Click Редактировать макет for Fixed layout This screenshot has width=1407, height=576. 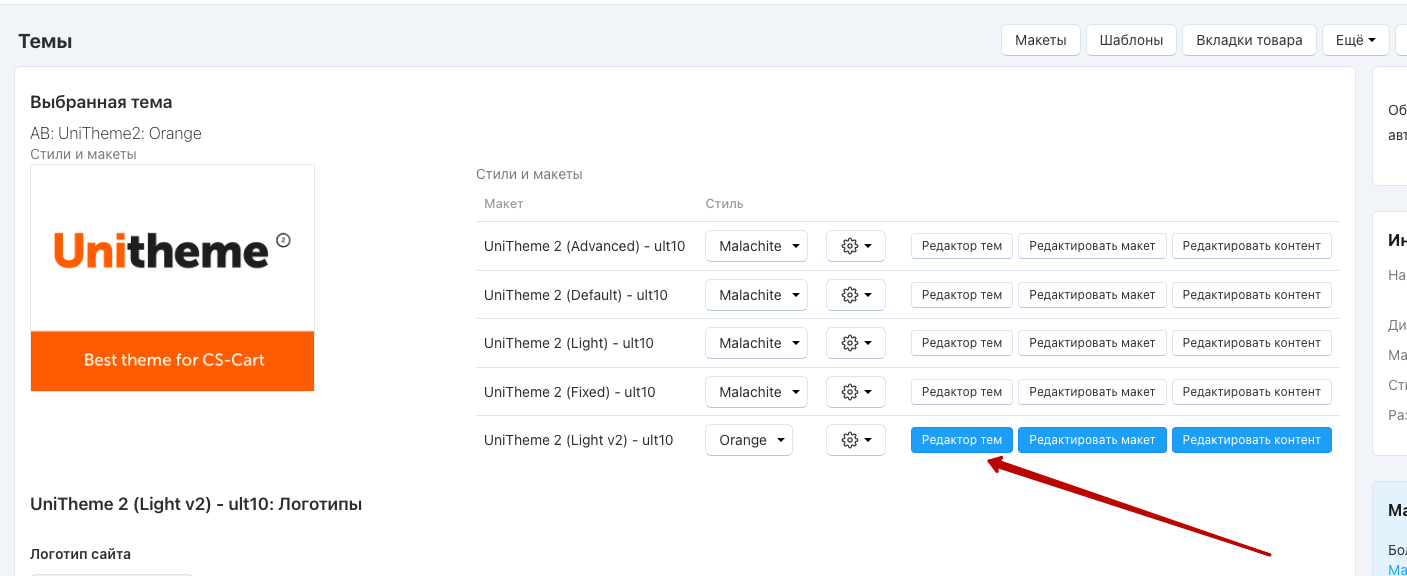[x=1092, y=392]
